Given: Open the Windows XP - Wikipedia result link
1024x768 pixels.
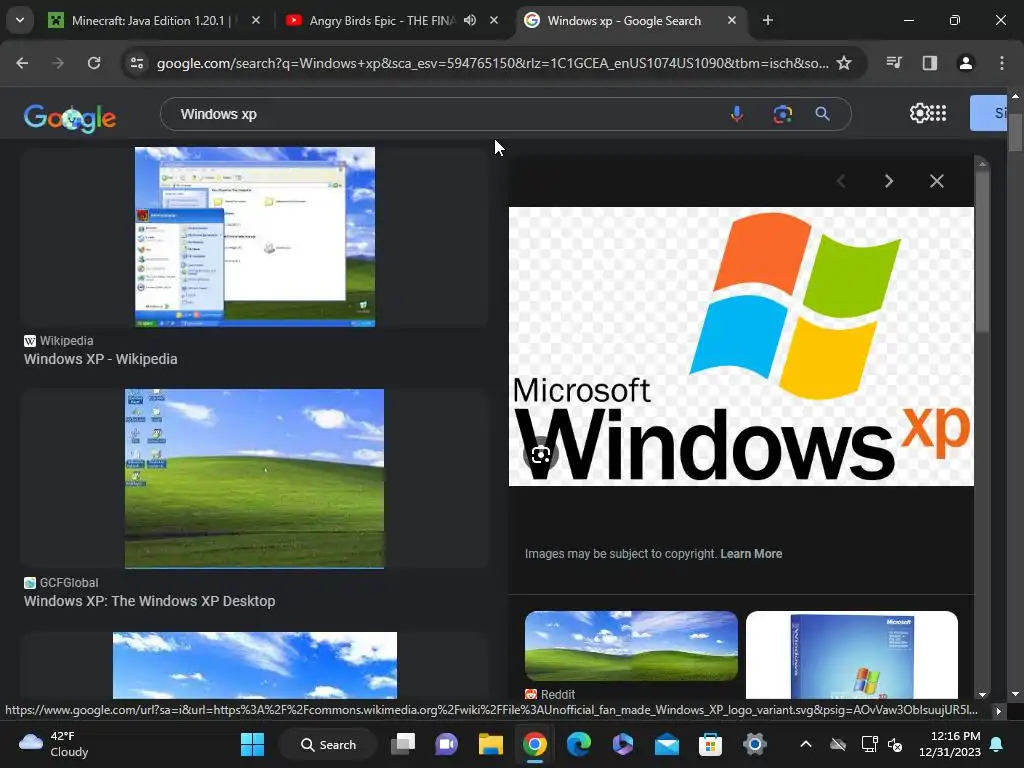Looking at the screenshot, I should tap(101, 359).
